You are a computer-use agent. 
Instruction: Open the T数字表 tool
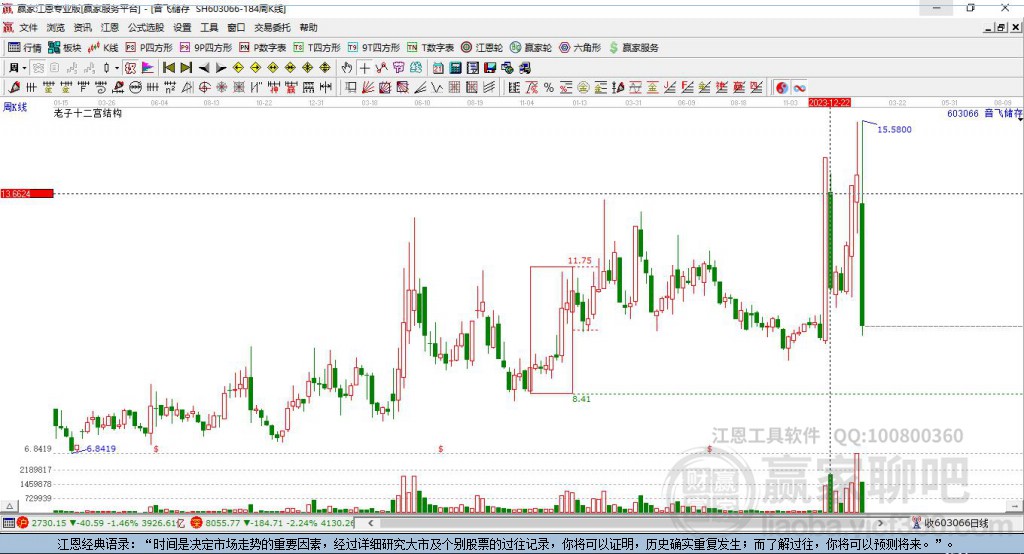pyautogui.click(x=430, y=48)
